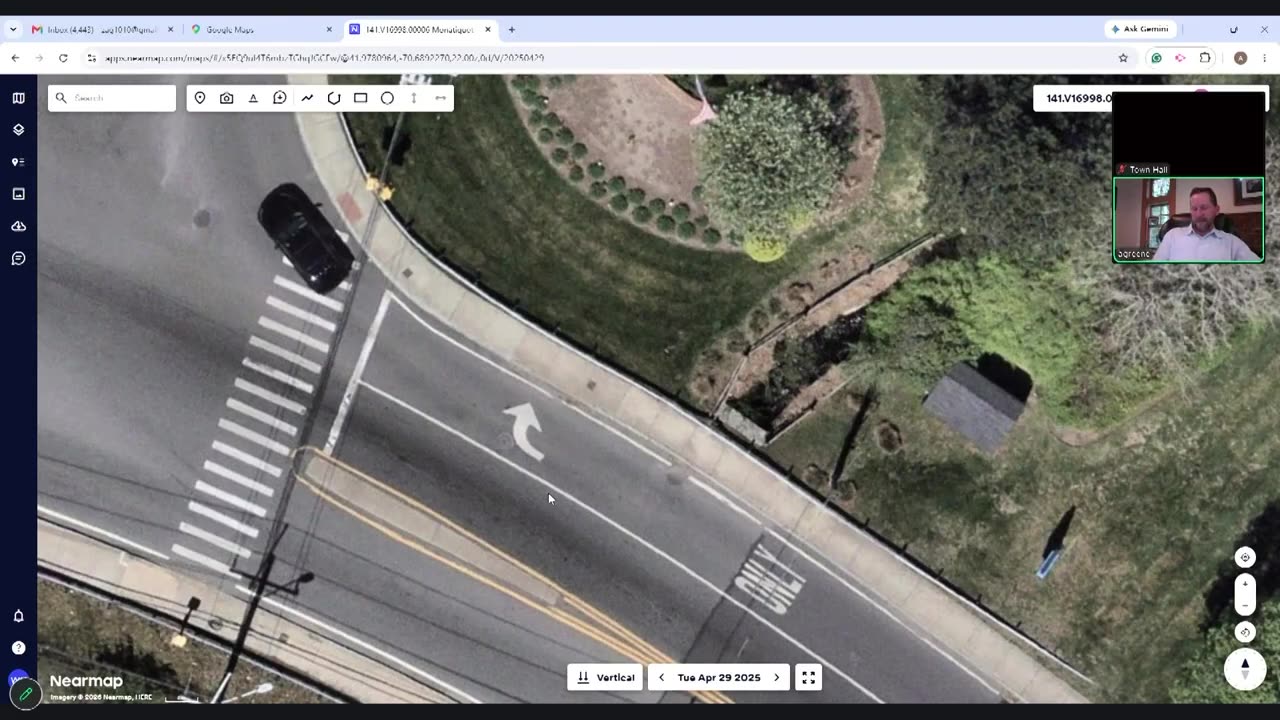Open the pinned locations list icon
The width and height of the screenshot is (1280, 720).
tap(18, 162)
